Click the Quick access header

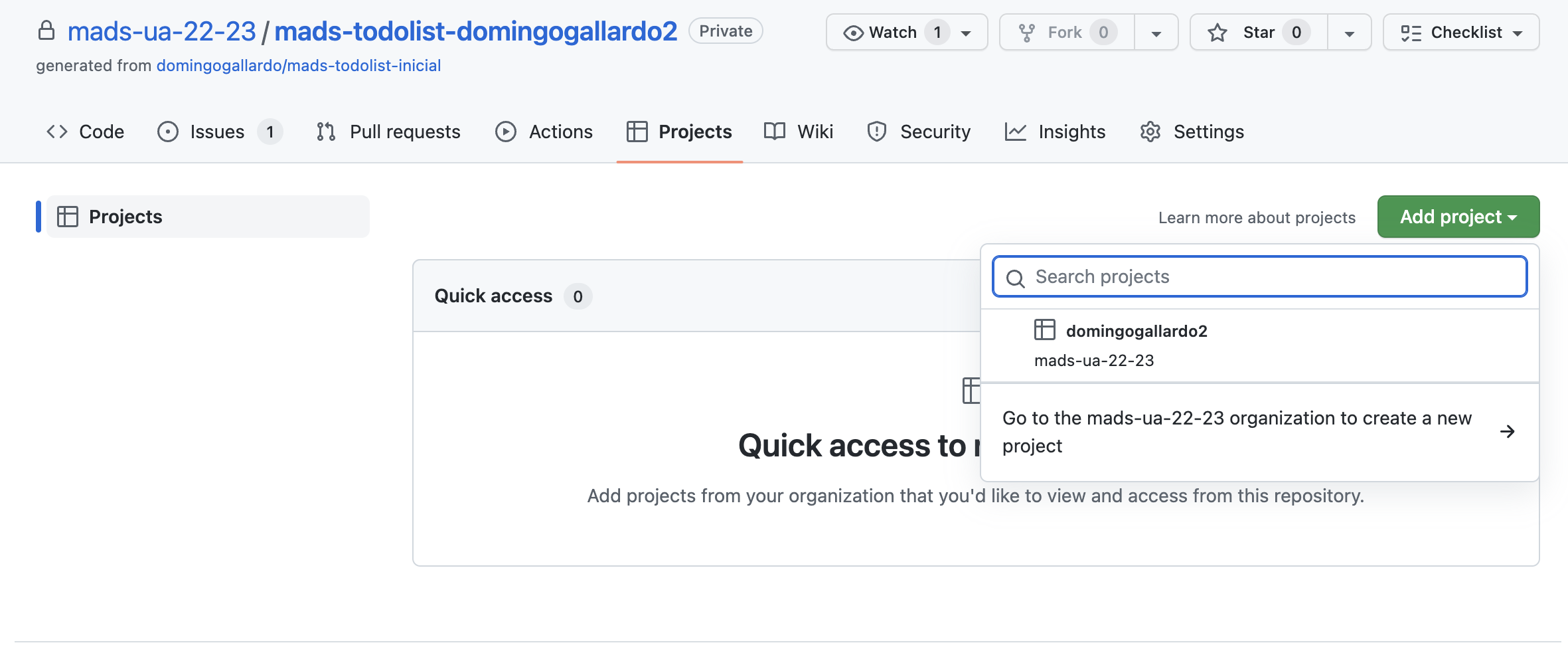coord(493,296)
